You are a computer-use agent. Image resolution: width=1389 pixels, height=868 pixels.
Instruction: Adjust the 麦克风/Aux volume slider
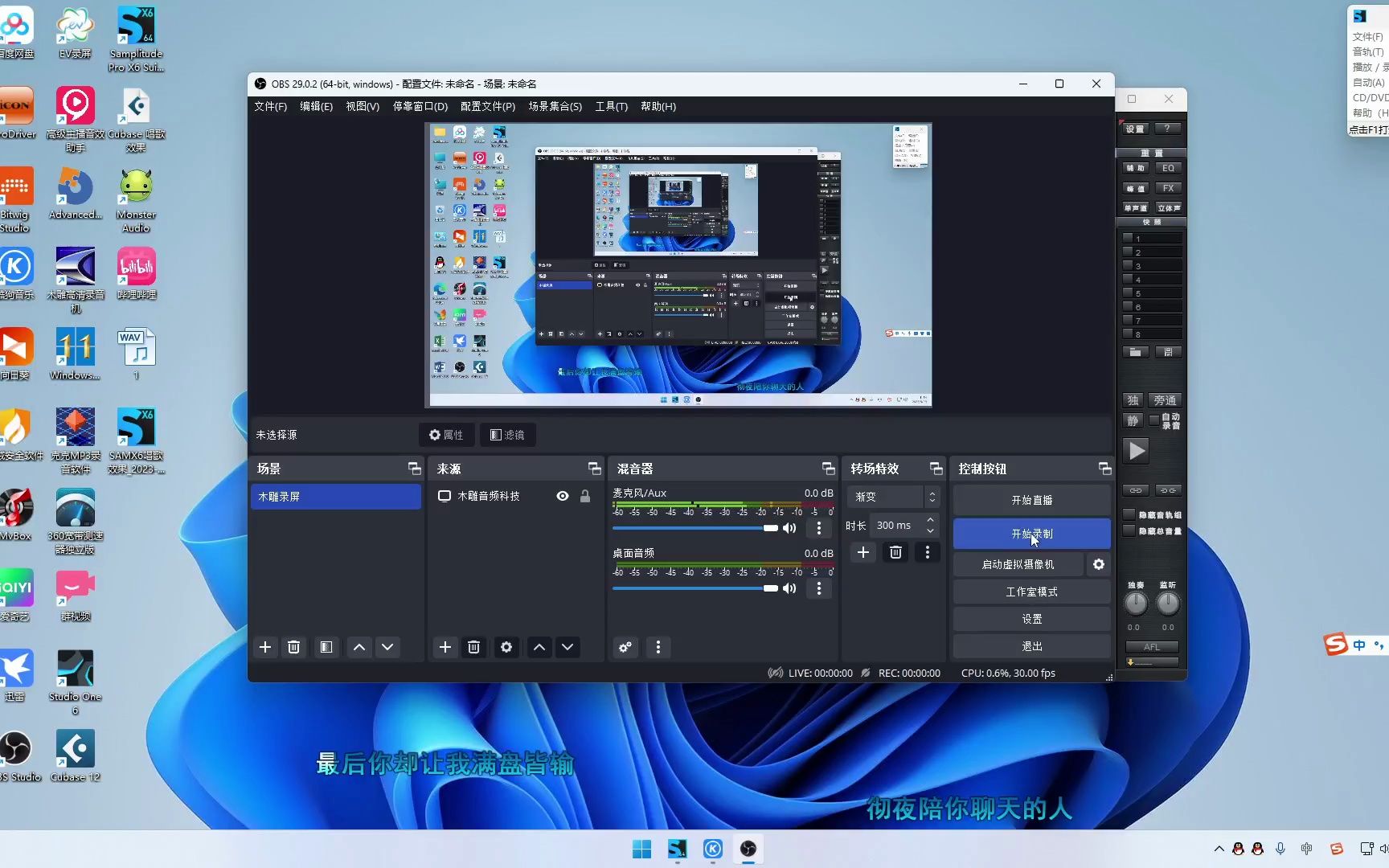(770, 528)
